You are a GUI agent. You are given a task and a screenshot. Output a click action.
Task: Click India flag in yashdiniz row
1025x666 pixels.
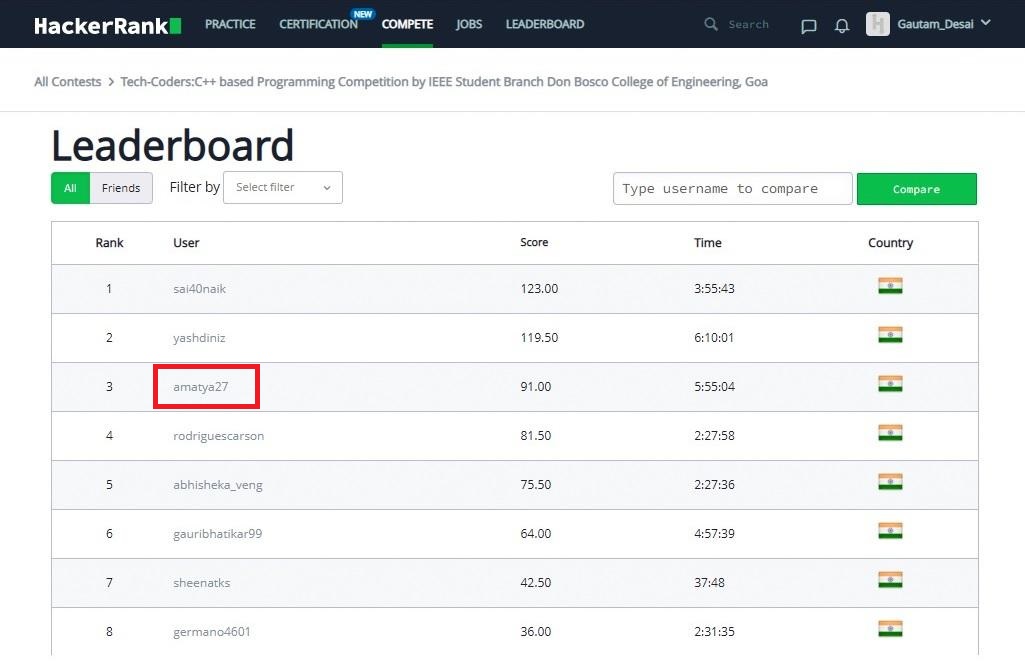(x=890, y=335)
